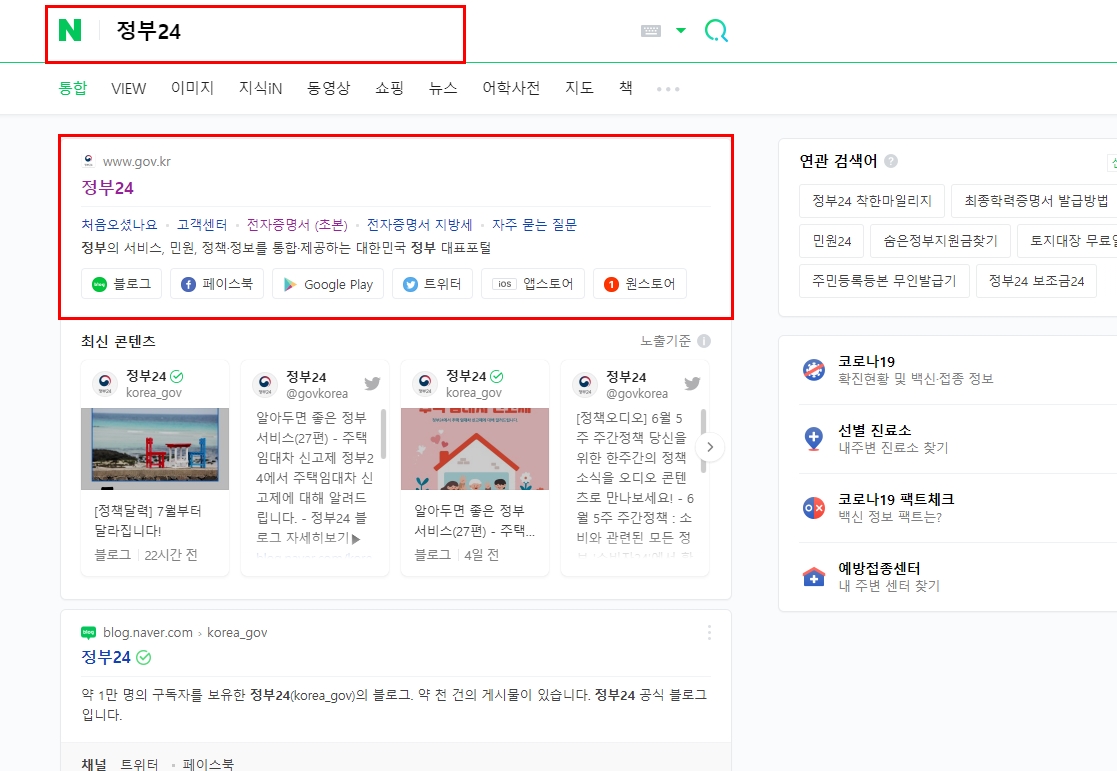The image size is (1117, 771).
Task: Open the blog.naver.com korea_gov address
Action: (x=185, y=632)
